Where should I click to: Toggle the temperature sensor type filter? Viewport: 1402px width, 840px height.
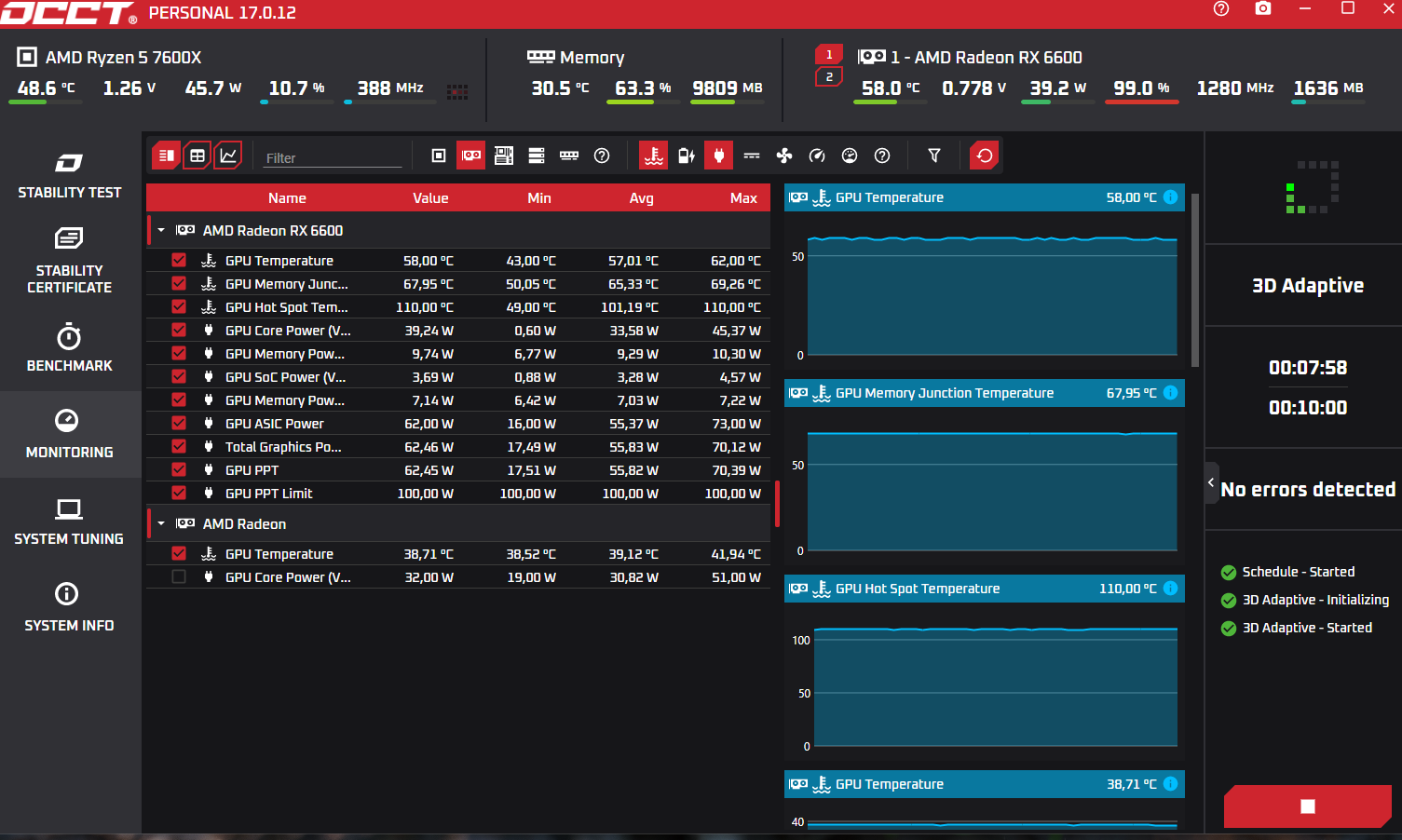(x=654, y=156)
